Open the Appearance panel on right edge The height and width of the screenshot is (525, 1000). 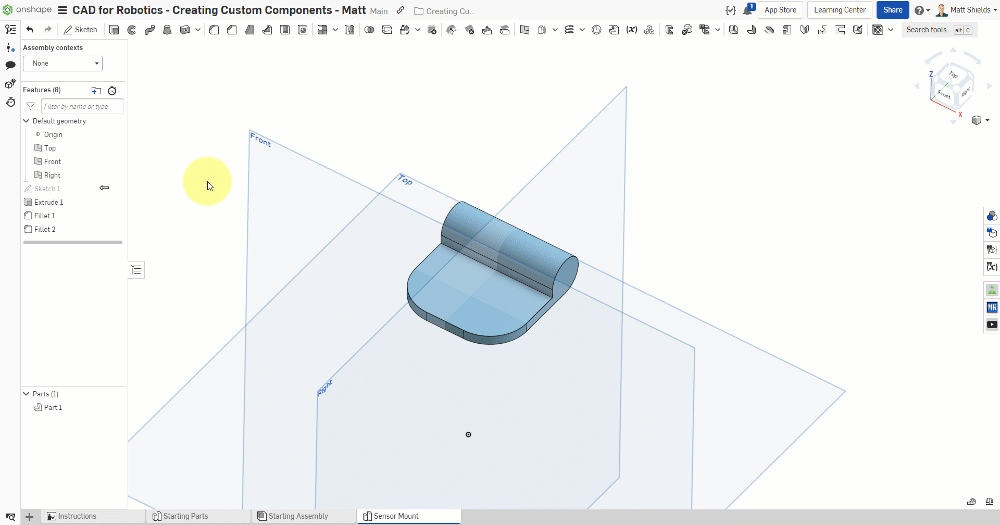[992, 216]
